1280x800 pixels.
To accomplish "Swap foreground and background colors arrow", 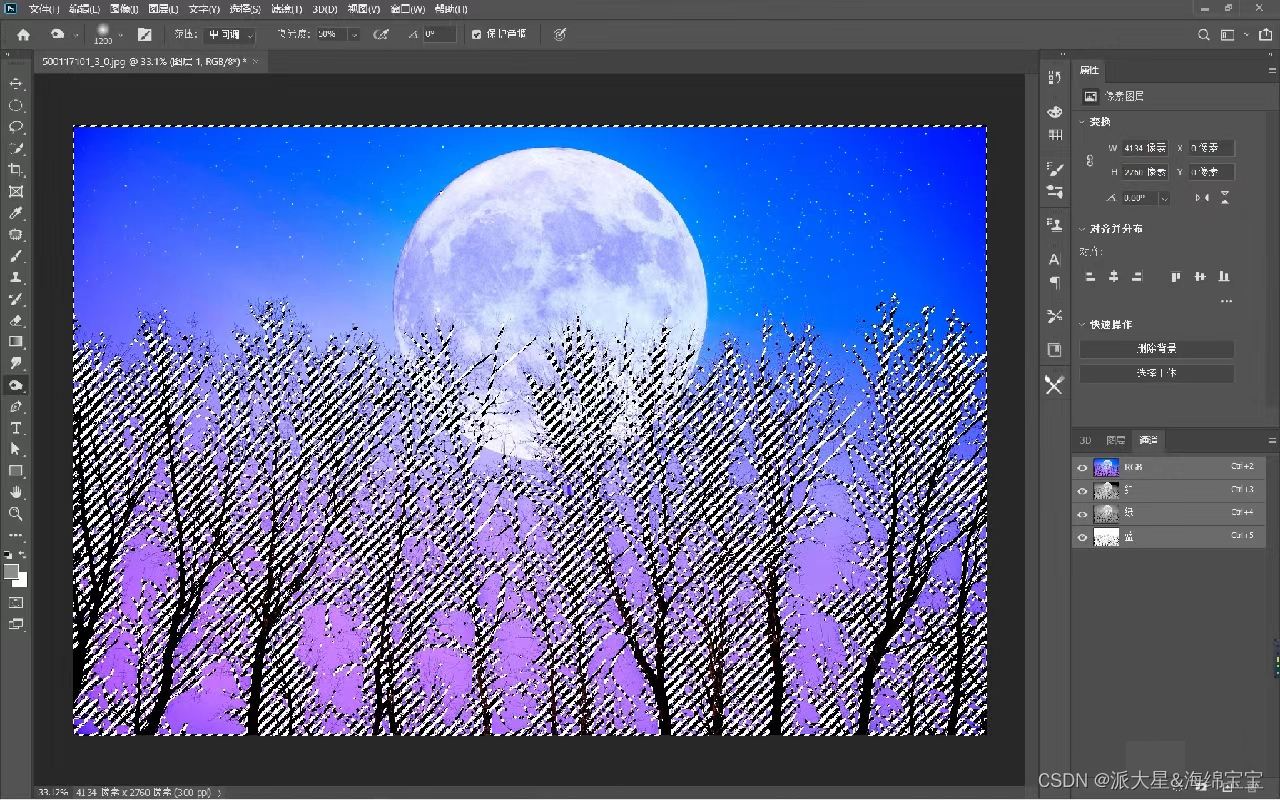I will pos(22,554).
